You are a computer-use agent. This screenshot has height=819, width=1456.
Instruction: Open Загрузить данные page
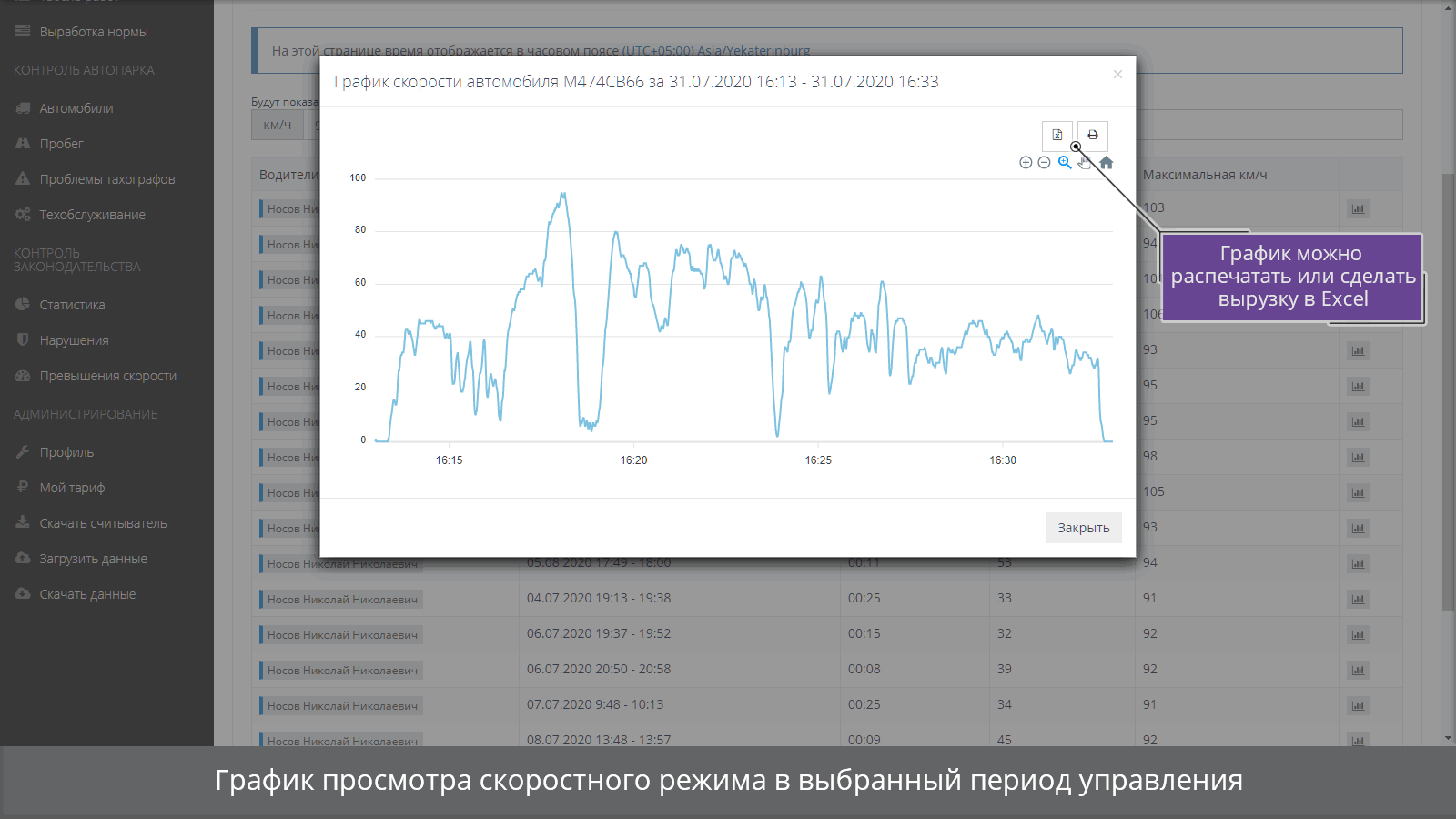pos(93,559)
